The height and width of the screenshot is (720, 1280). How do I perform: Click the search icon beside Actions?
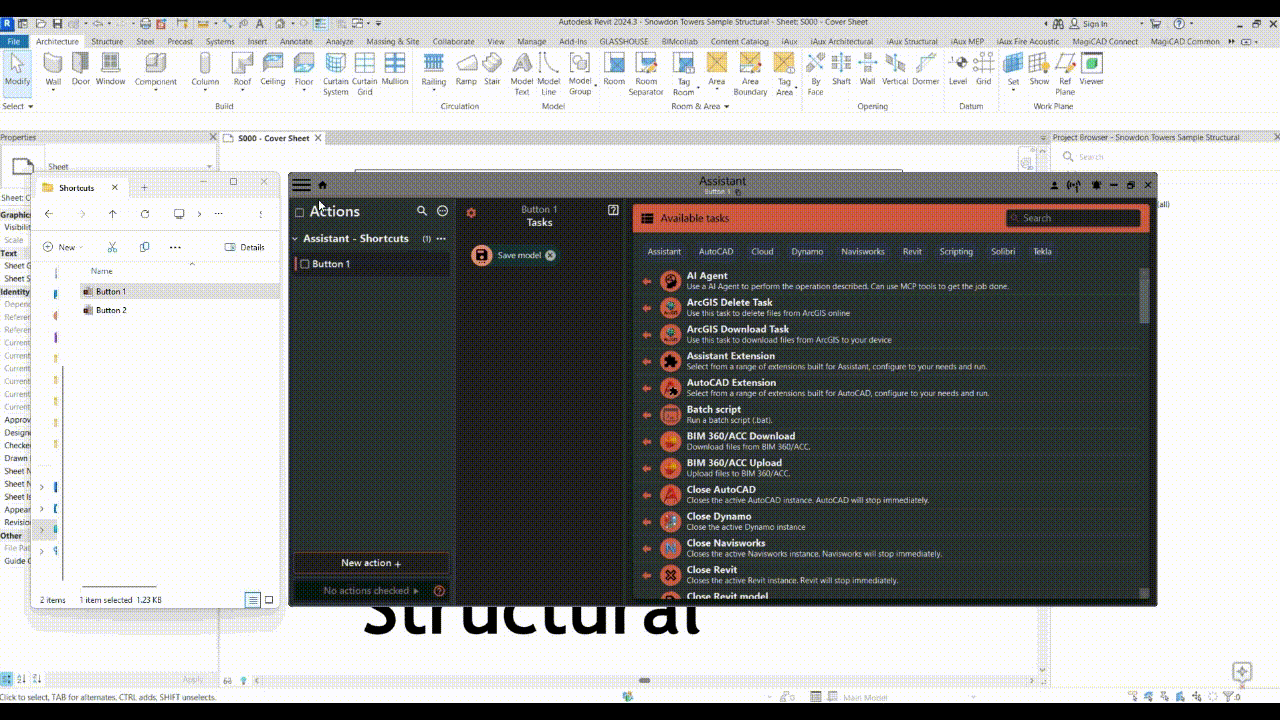[x=422, y=211]
